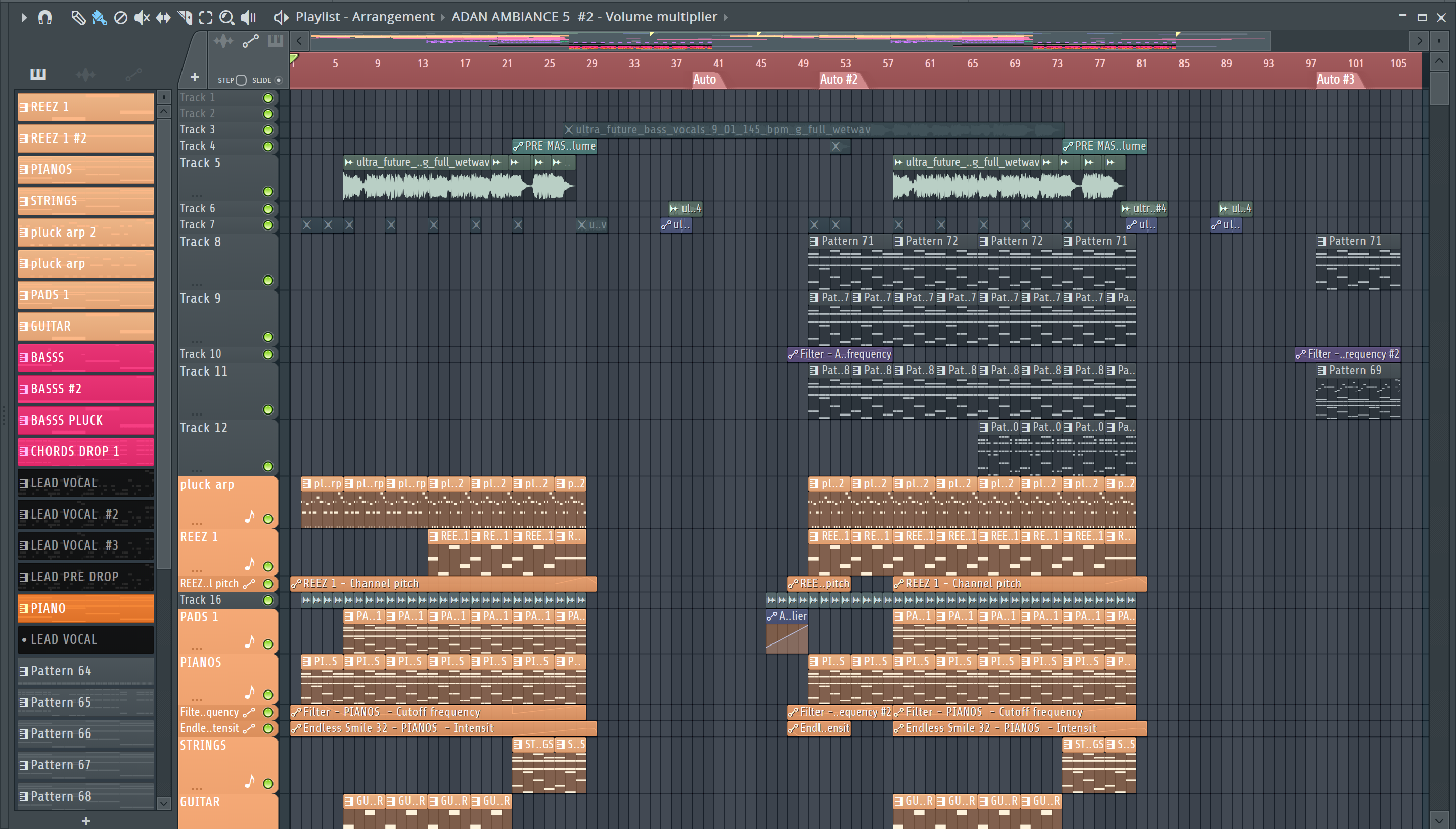Open the Playlist - Arrangement menu
Image resolution: width=1456 pixels, height=829 pixels.
tap(365, 17)
